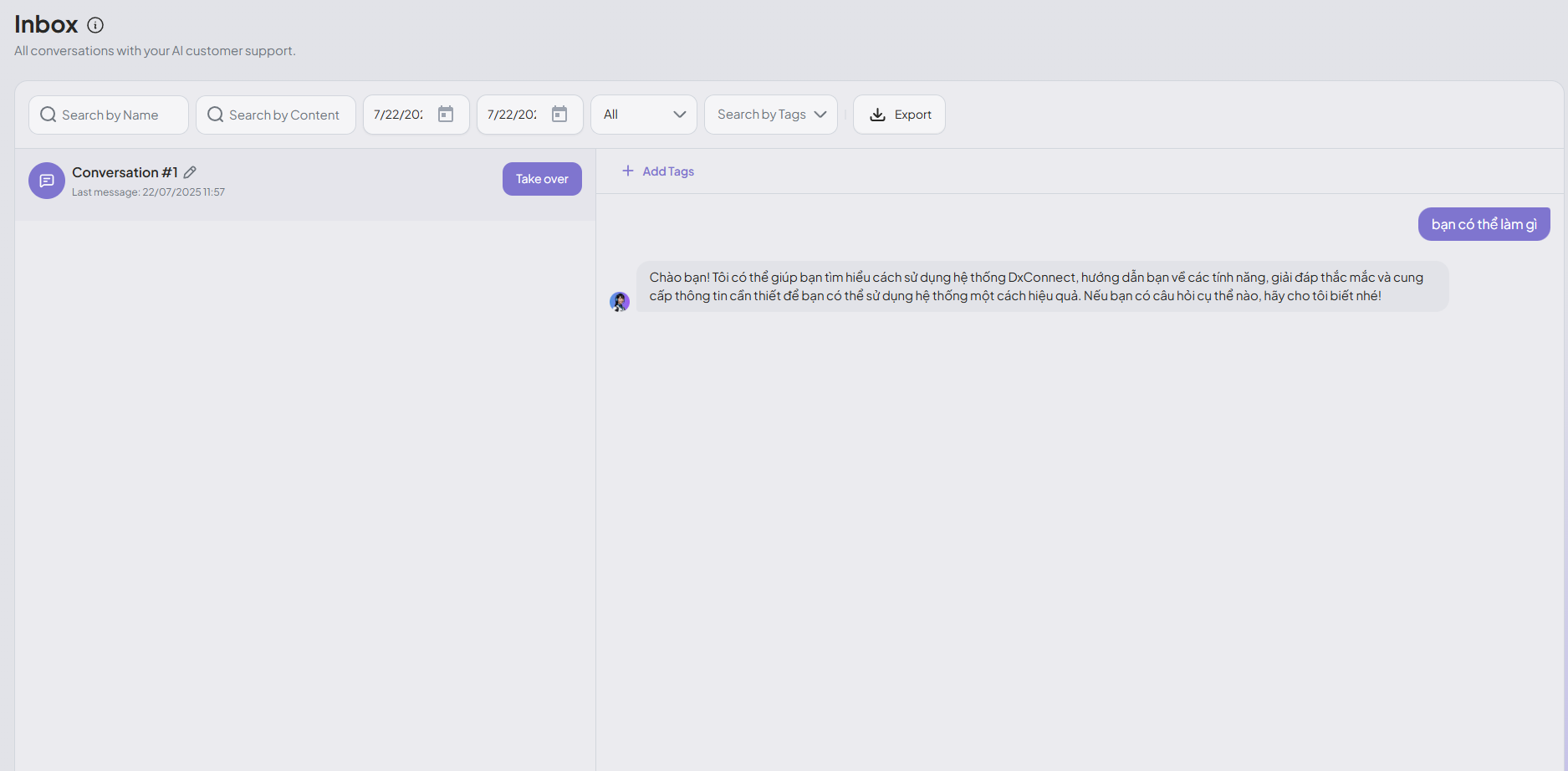Click the start date text field

399,115
